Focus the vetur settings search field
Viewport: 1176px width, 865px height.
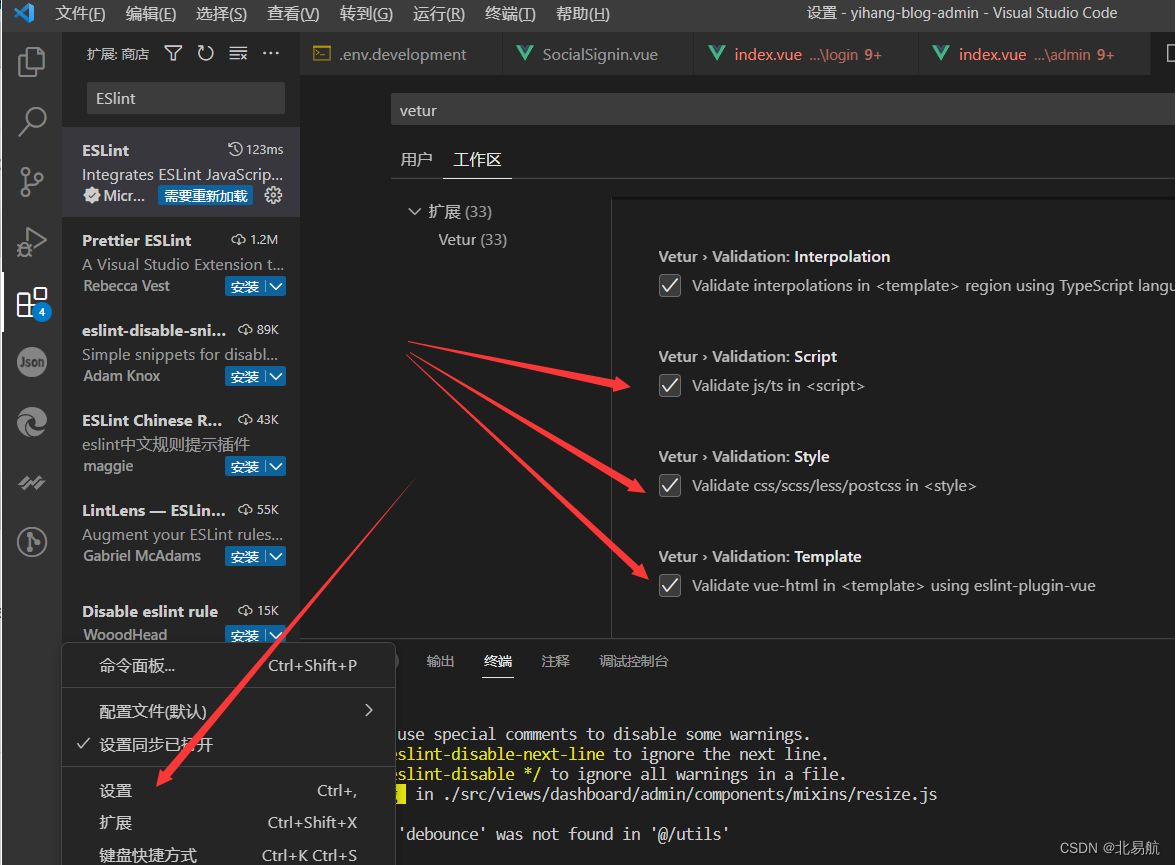[783, 110]
